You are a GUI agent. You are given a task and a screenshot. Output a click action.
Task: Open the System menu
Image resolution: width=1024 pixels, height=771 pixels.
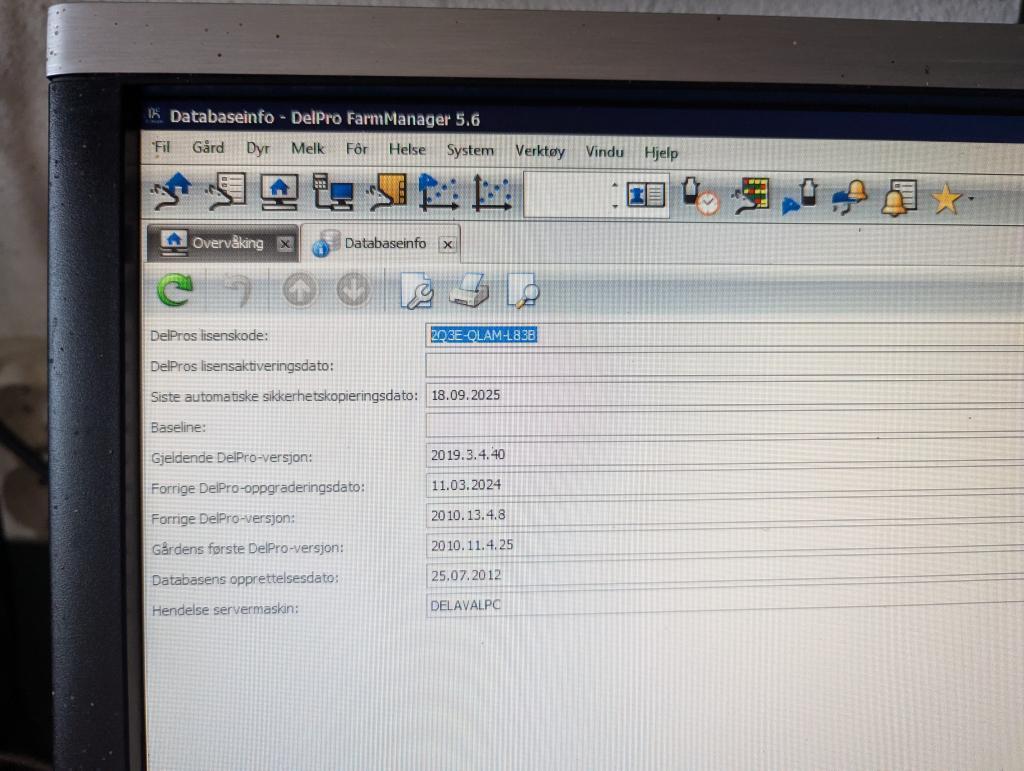(470, 150)
